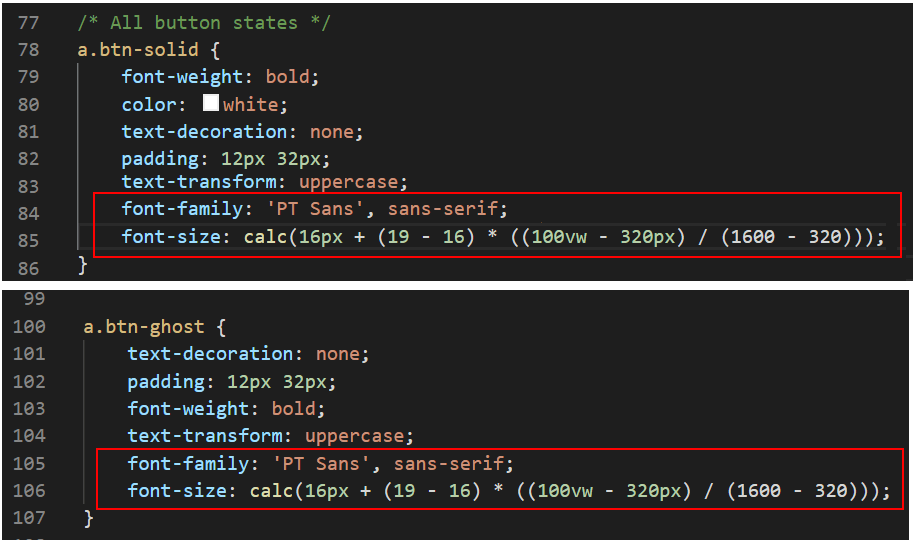Click the bold value on line 79
Image resolution: width=914 pixels, height=544 pixels.
(288, 76)
